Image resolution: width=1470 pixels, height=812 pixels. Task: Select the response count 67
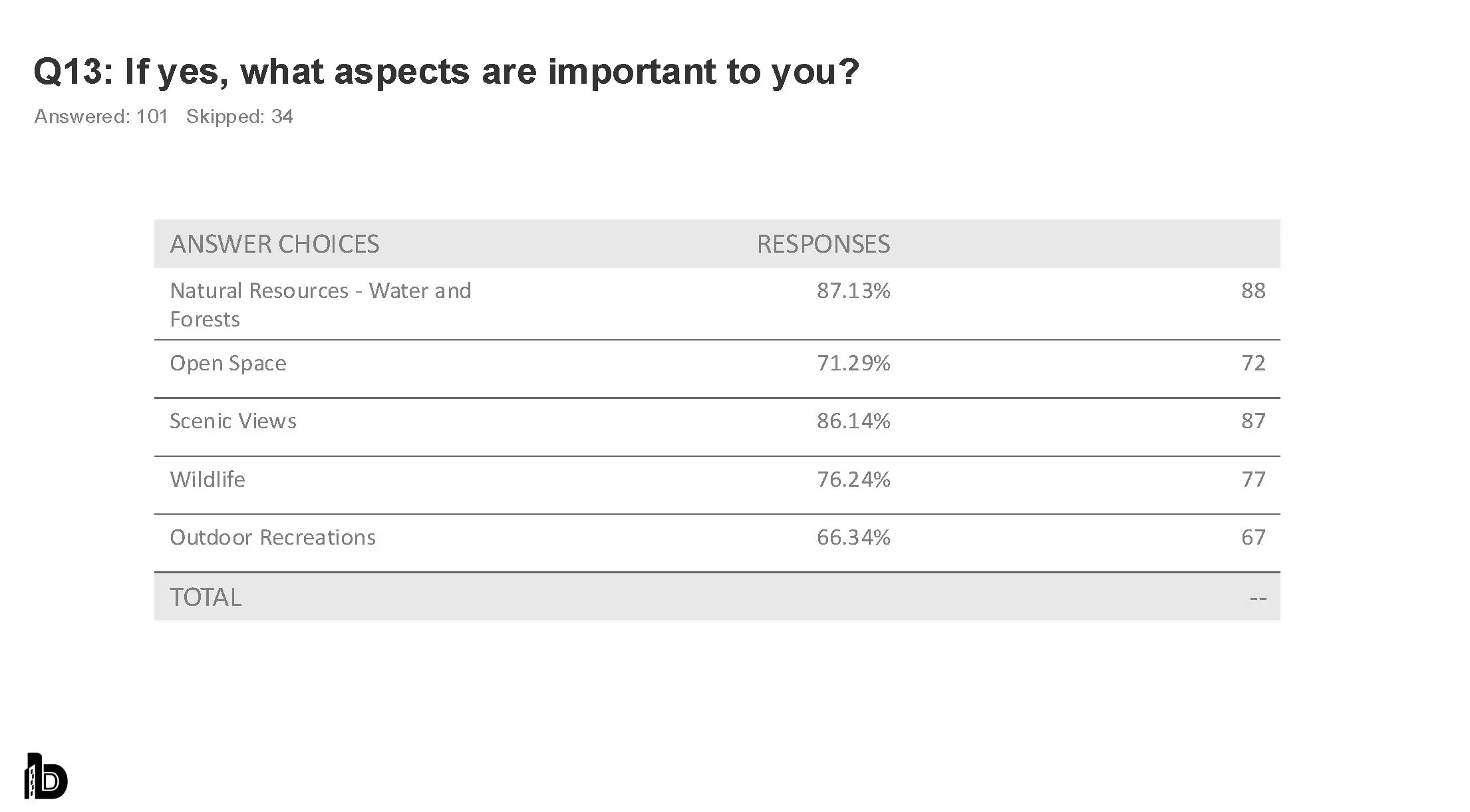pos(1253,537)
